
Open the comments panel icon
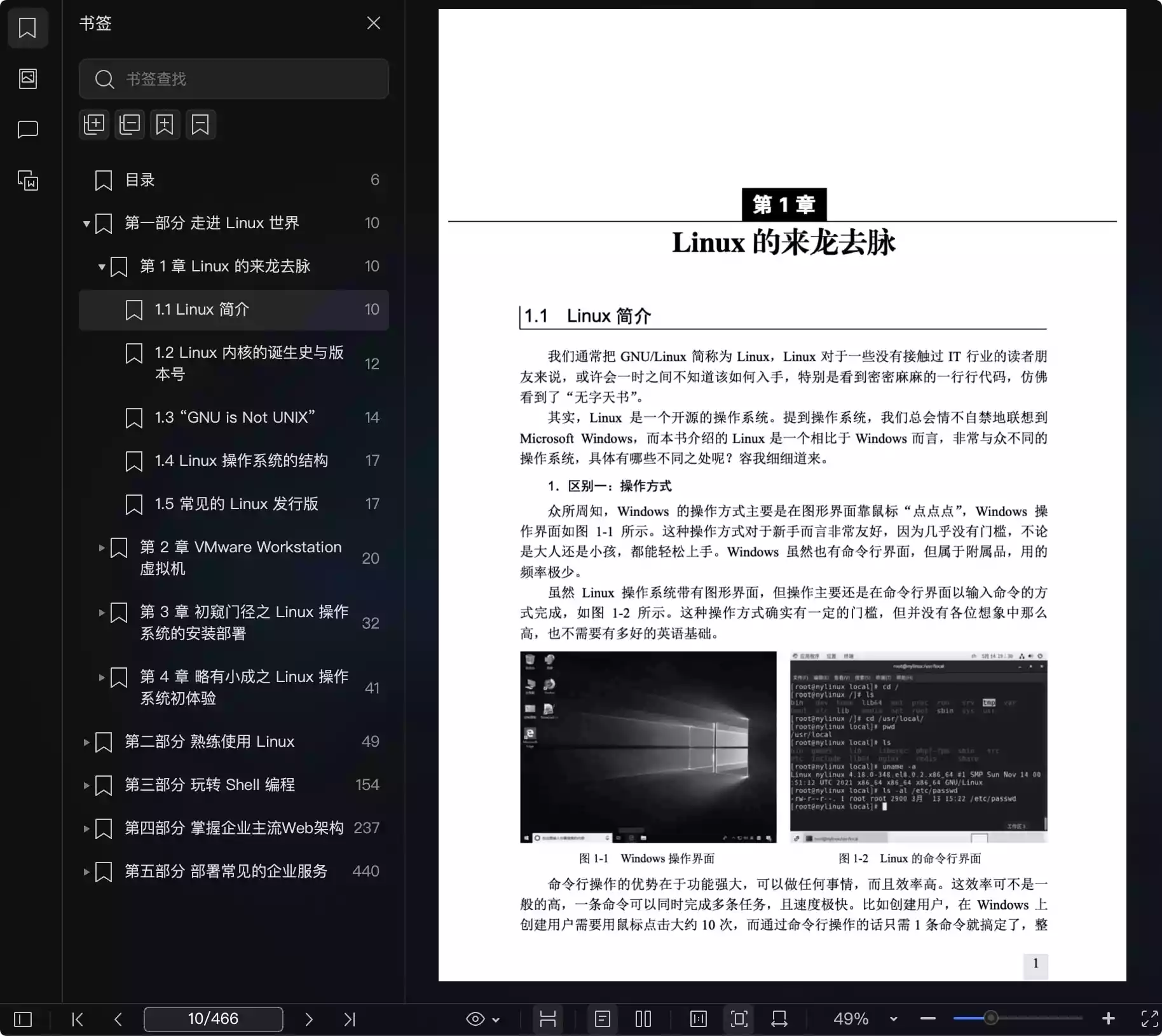point(28,130)
